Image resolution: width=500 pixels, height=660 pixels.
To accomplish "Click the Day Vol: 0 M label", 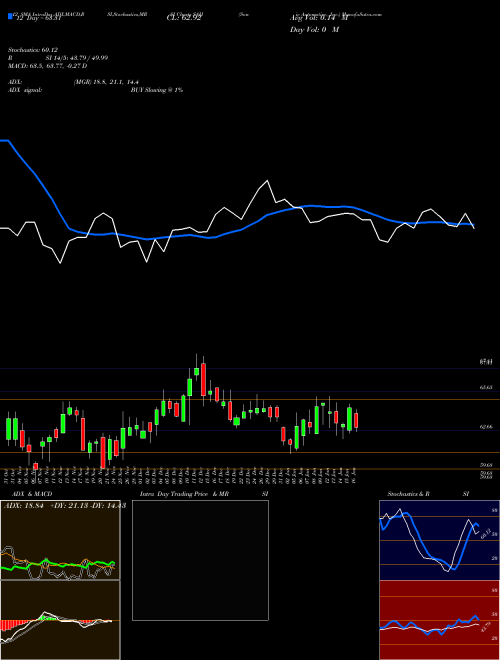I will (314, 30).
